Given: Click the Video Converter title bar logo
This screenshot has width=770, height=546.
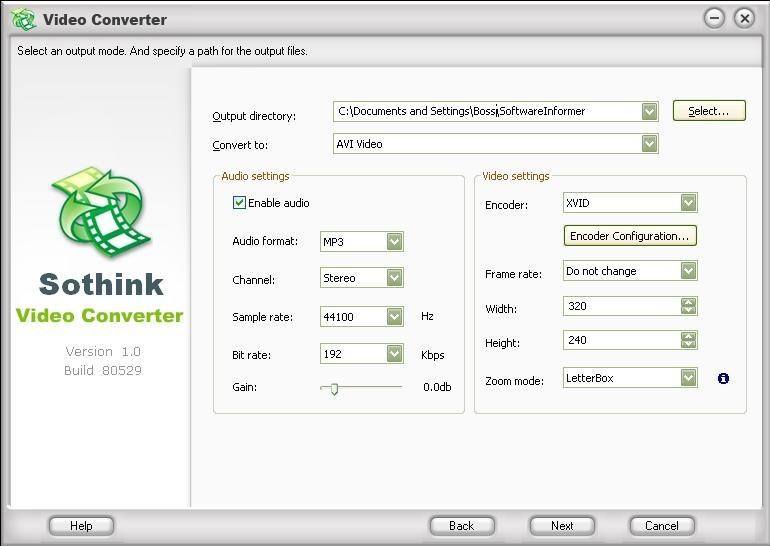Looking at the screenshot, I should pyautogui.click(x=23, y=19).
